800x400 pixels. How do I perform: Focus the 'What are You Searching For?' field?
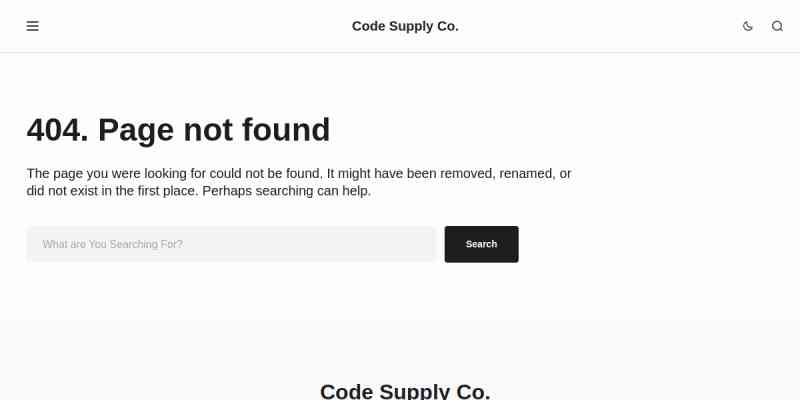click(231, 244)
